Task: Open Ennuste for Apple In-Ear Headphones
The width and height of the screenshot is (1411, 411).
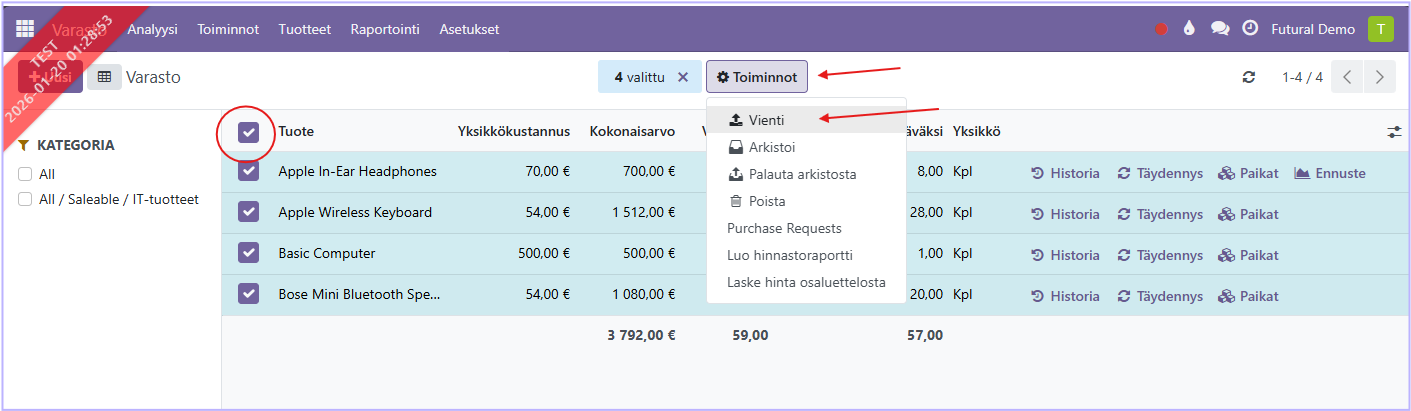Action: 1329,173
